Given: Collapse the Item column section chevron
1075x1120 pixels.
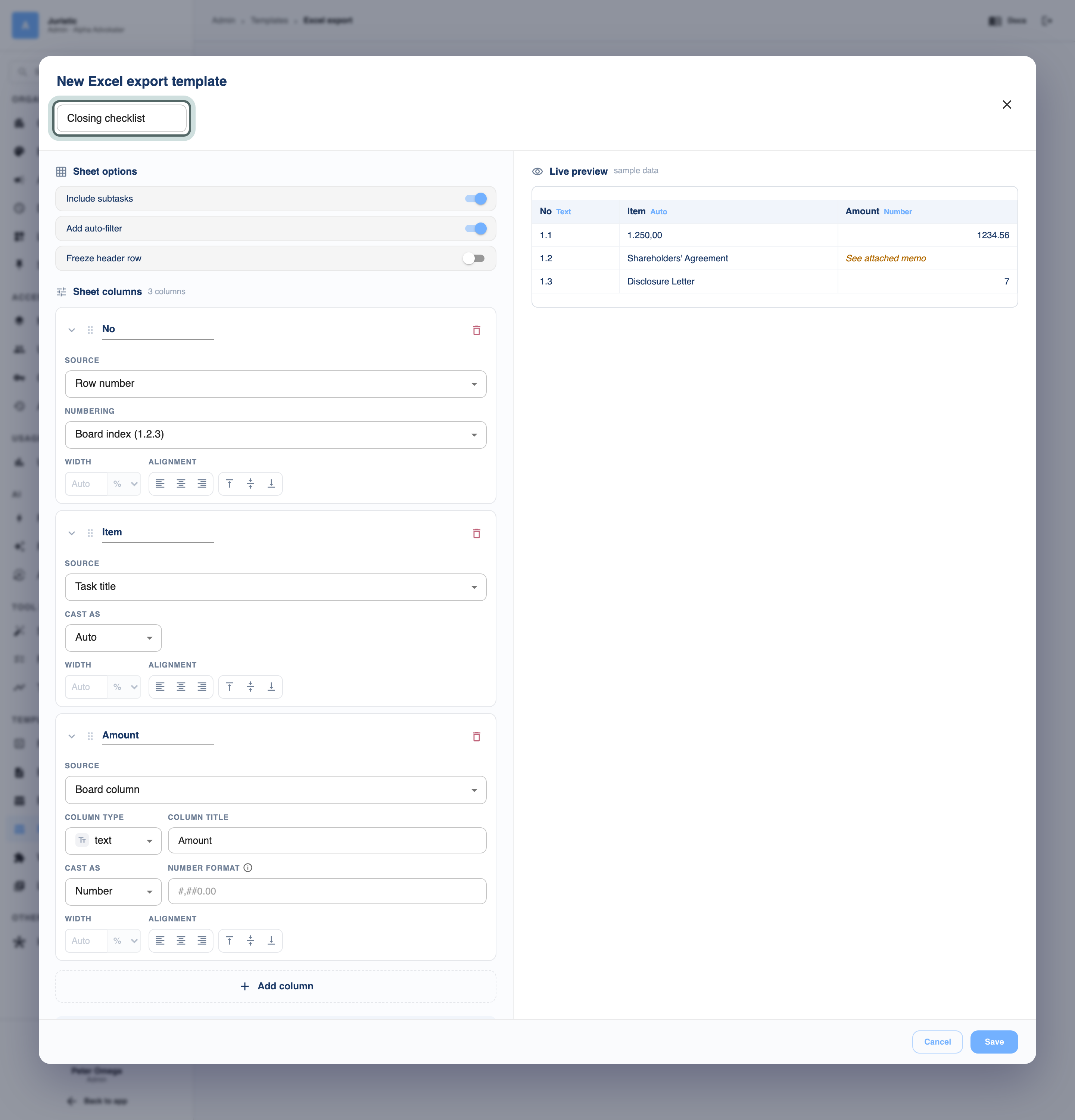Looking at the screenshot, I should point(71,533).
